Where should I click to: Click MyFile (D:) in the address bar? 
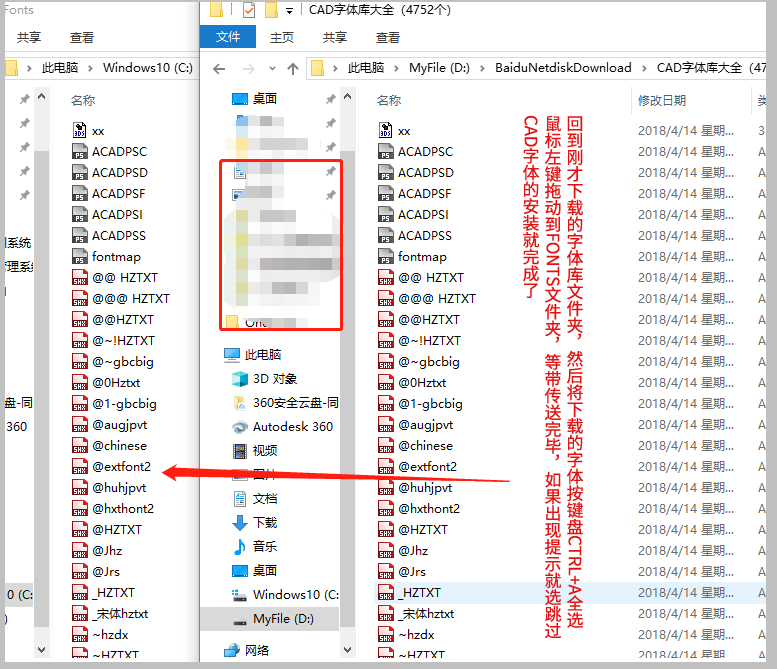(439, 68)
